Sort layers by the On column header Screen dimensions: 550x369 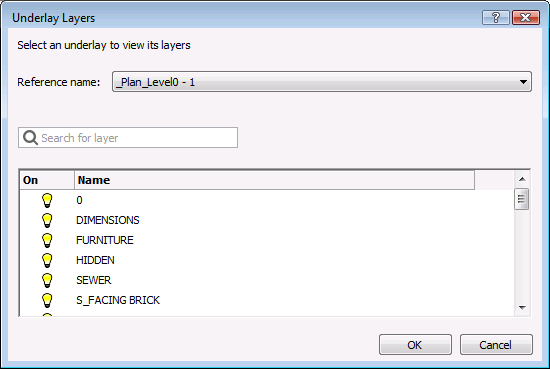(47, 180)
